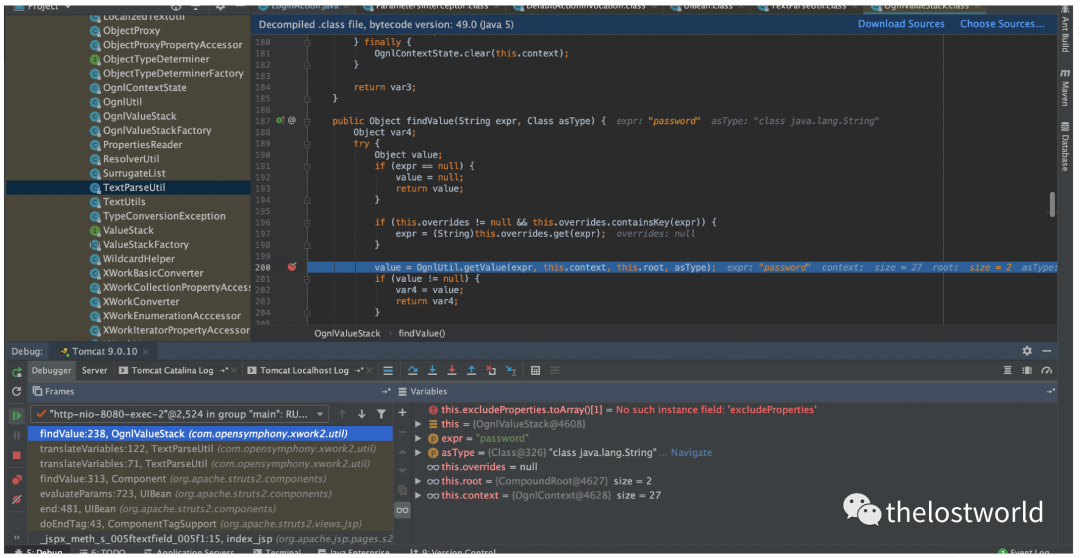Click Resume Program in debug sidebar

17,415
